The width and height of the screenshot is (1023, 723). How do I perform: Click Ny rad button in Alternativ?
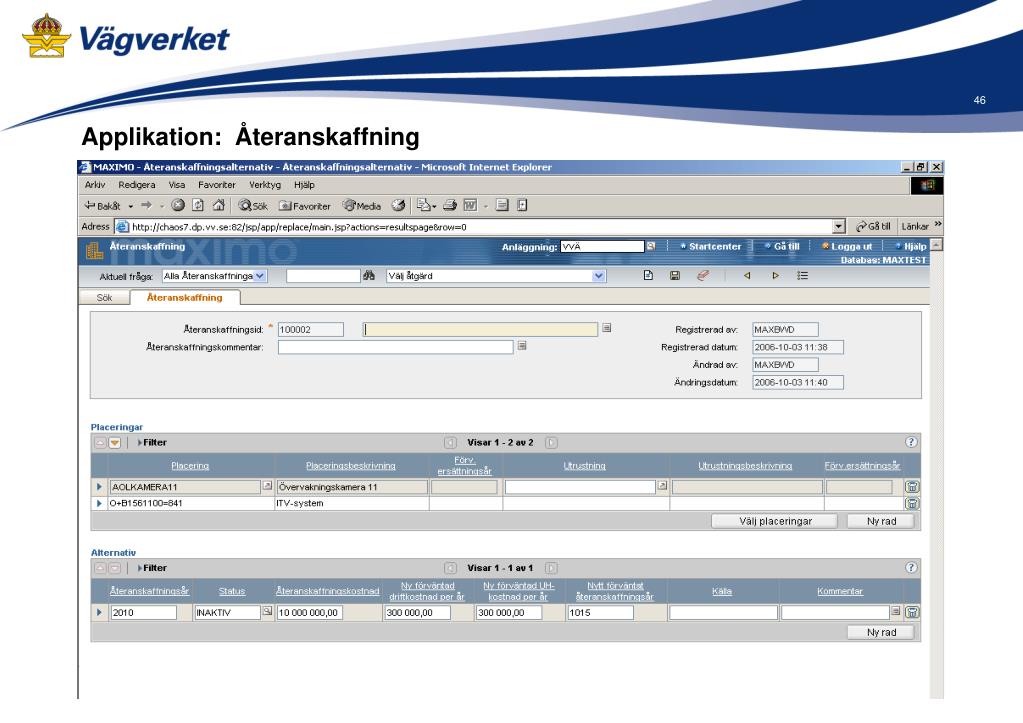(x=880, y=632)
